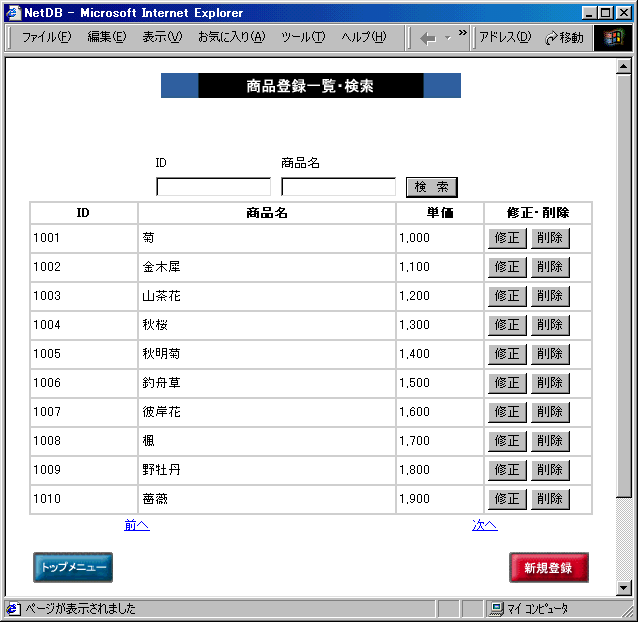Click 修正 for product 1004 秋桜
The height and width of the screenshot is (622, 638).
click(507, 325)
